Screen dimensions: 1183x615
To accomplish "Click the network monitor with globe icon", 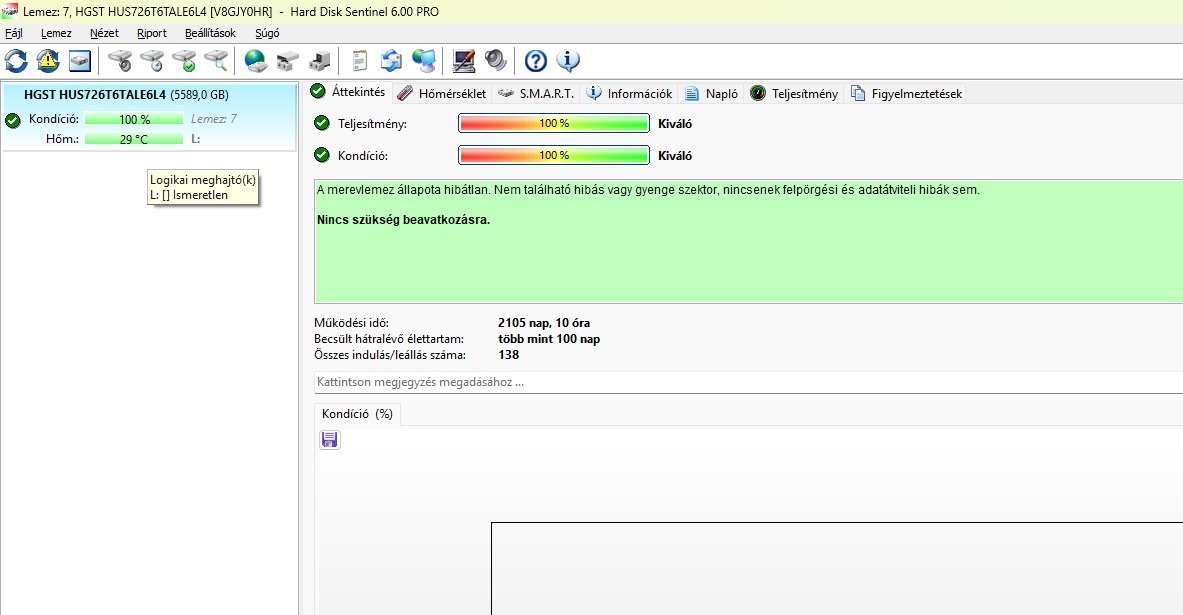I will coord(423,60).
